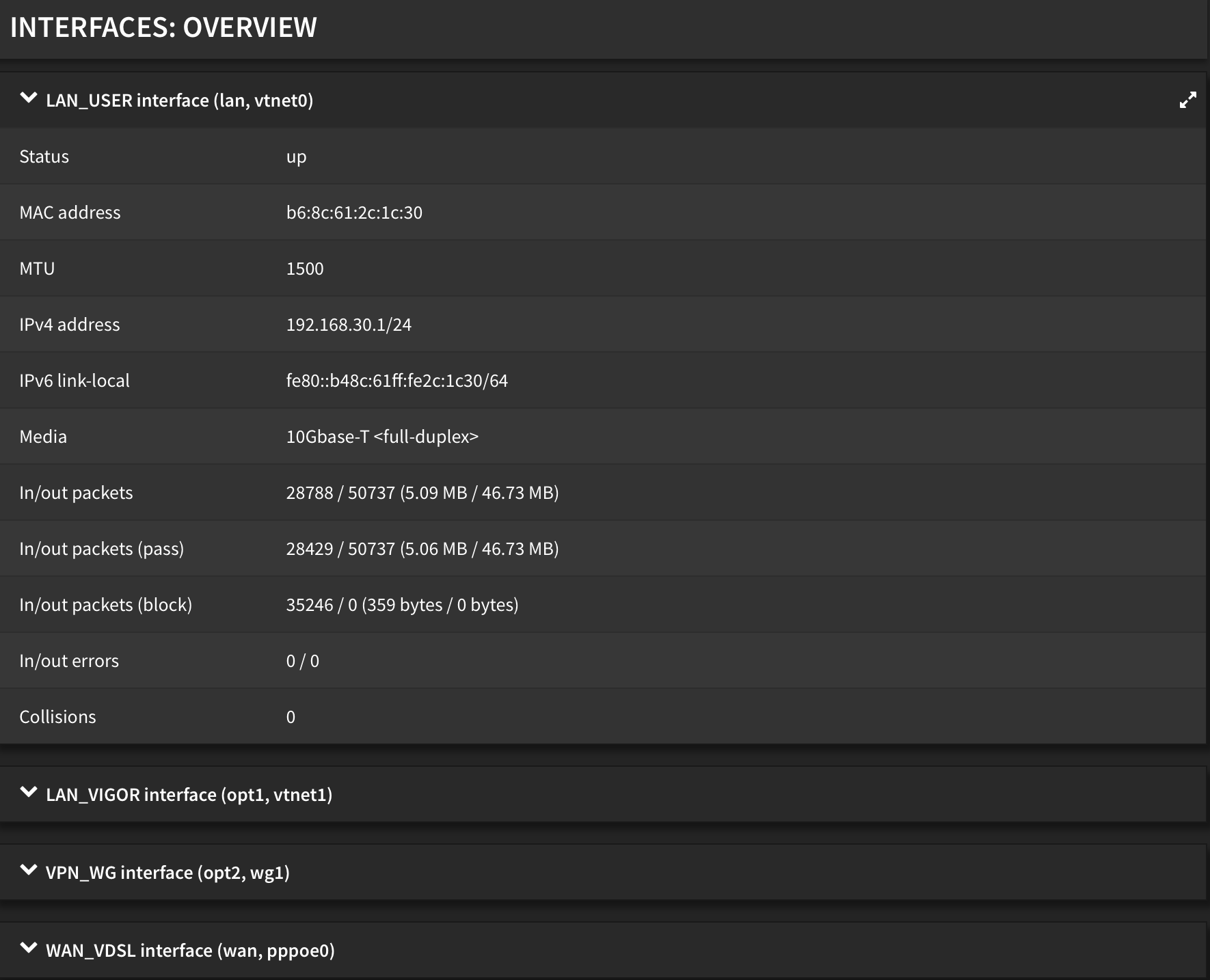Click the INTERFACES: OVERVIEW page header
The width and height of the screenshot is (1210, 980).
click(163, 27)
